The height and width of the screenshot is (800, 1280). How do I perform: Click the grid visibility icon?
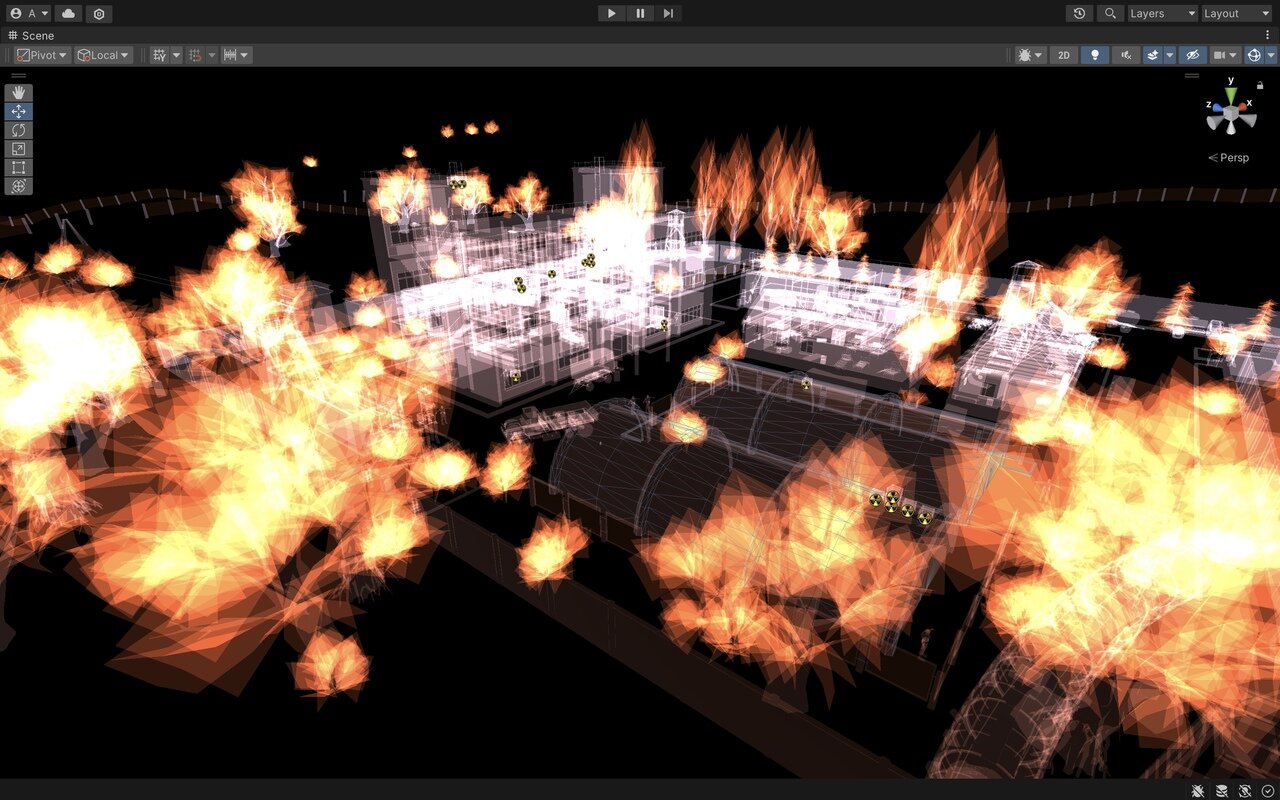click(159, 55)
